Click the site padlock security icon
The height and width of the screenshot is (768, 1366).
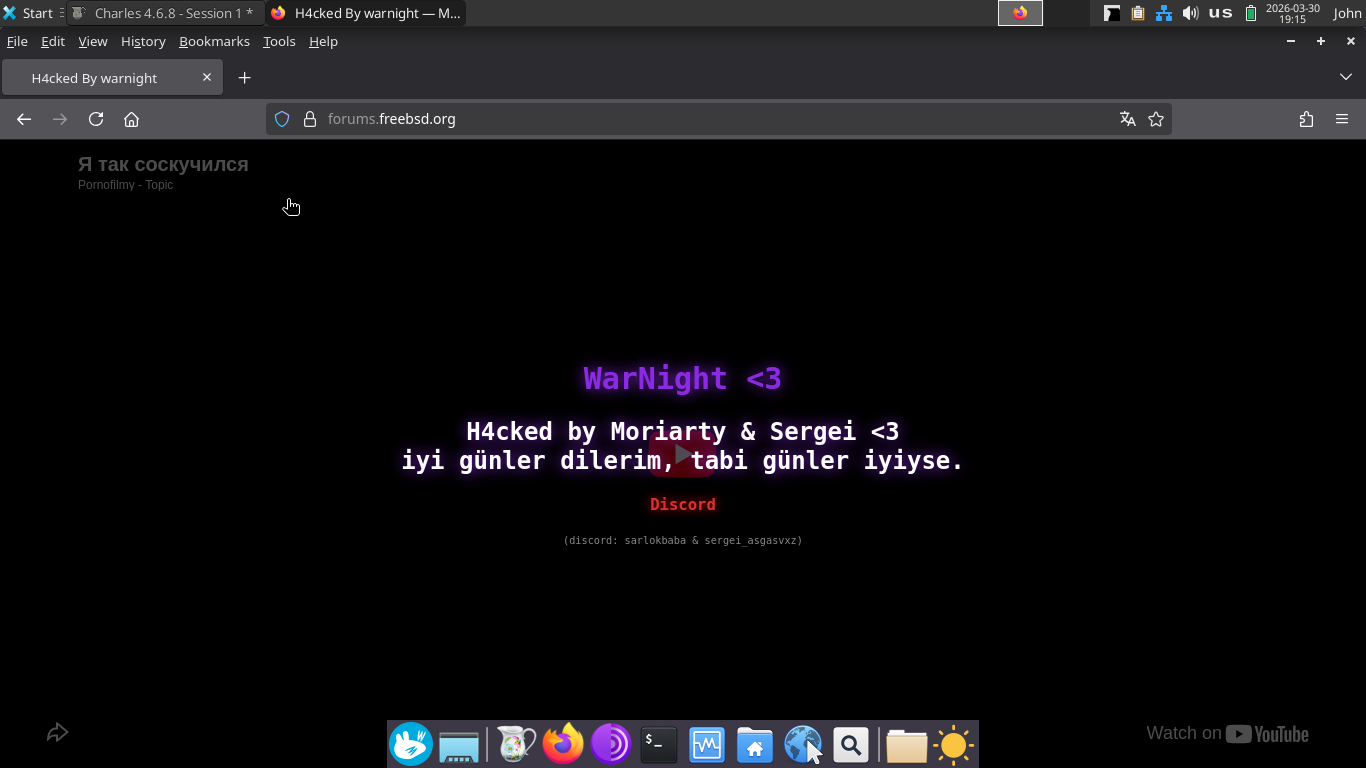click(x=309, y=119)
